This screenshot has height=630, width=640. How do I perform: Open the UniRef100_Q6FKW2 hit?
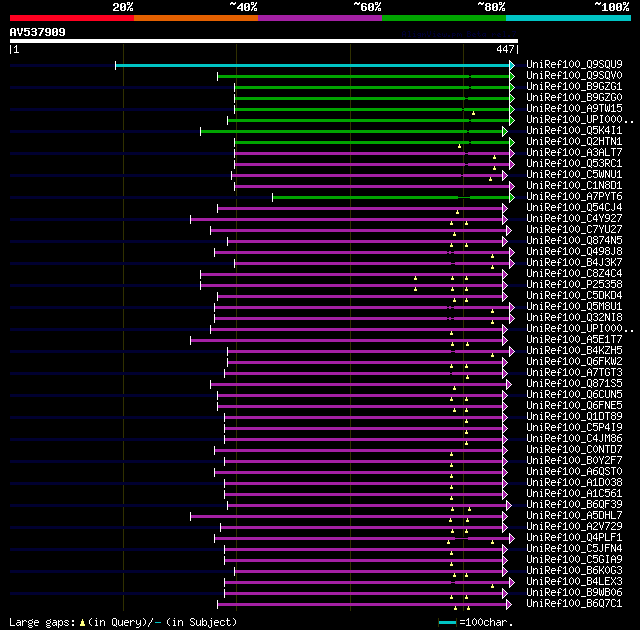(x=574, y=362)
